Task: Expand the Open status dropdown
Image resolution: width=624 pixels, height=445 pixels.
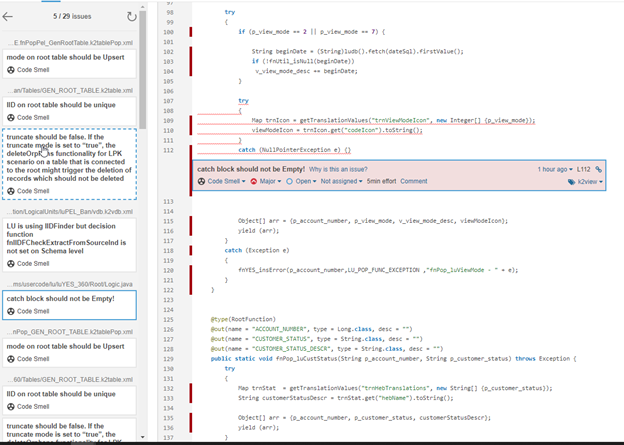Action: click(x=305, y=182)
